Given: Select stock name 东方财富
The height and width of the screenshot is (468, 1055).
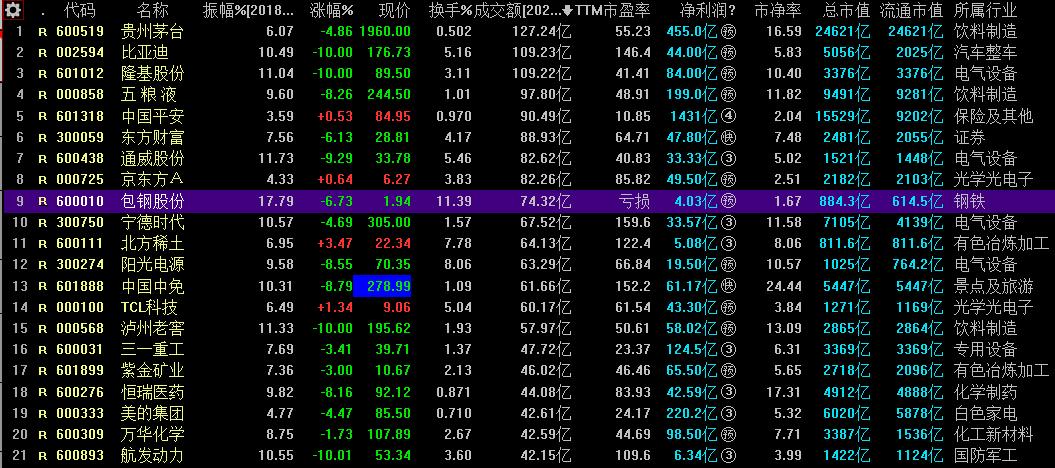Looking at the screenshot, I should [x=153, y=137].
